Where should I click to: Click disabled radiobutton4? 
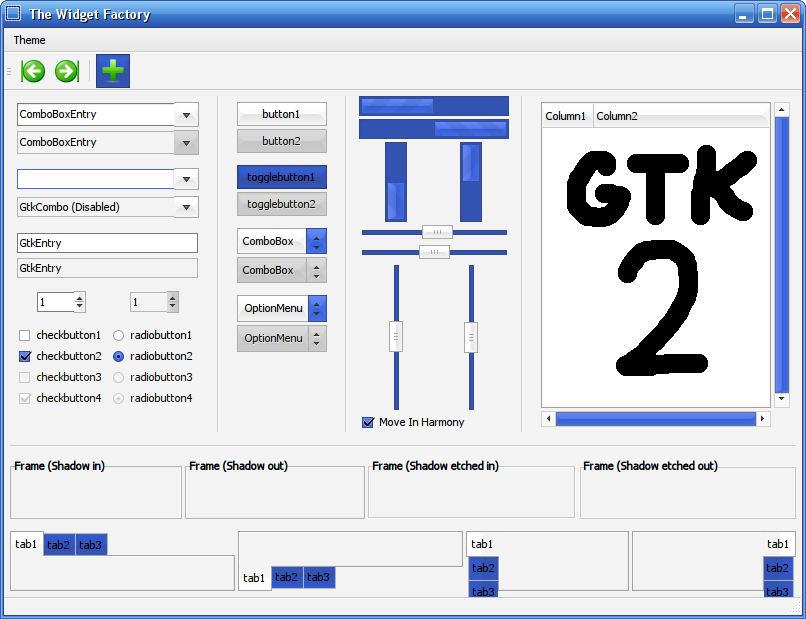(x=118, y=398)
